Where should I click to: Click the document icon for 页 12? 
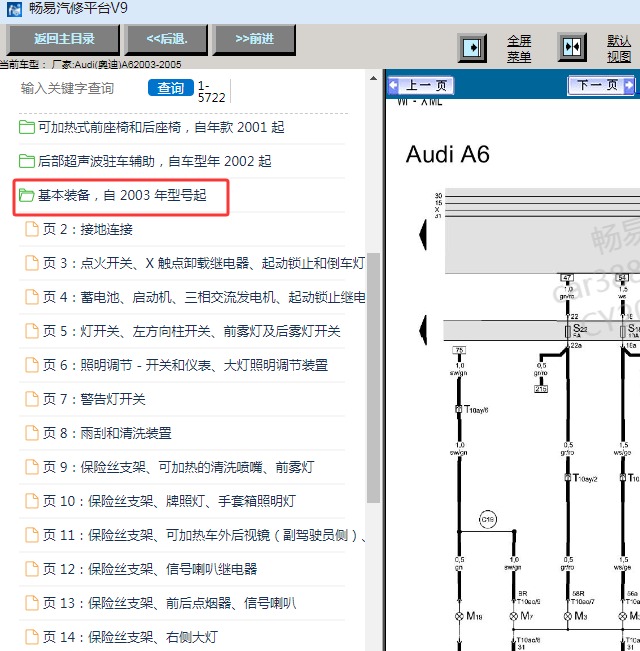pos(32,570)
